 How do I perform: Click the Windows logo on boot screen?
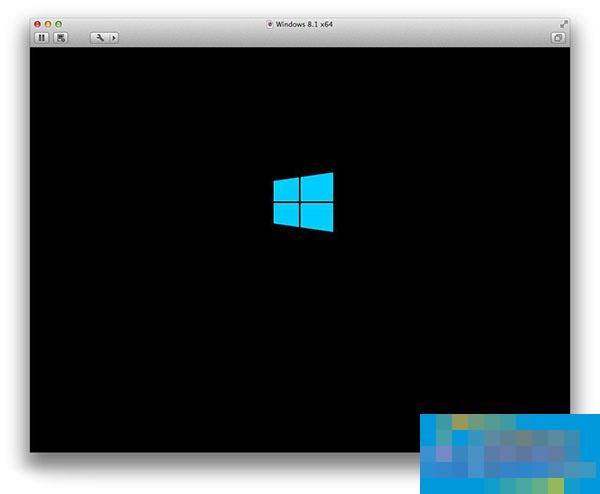[303, 202]
